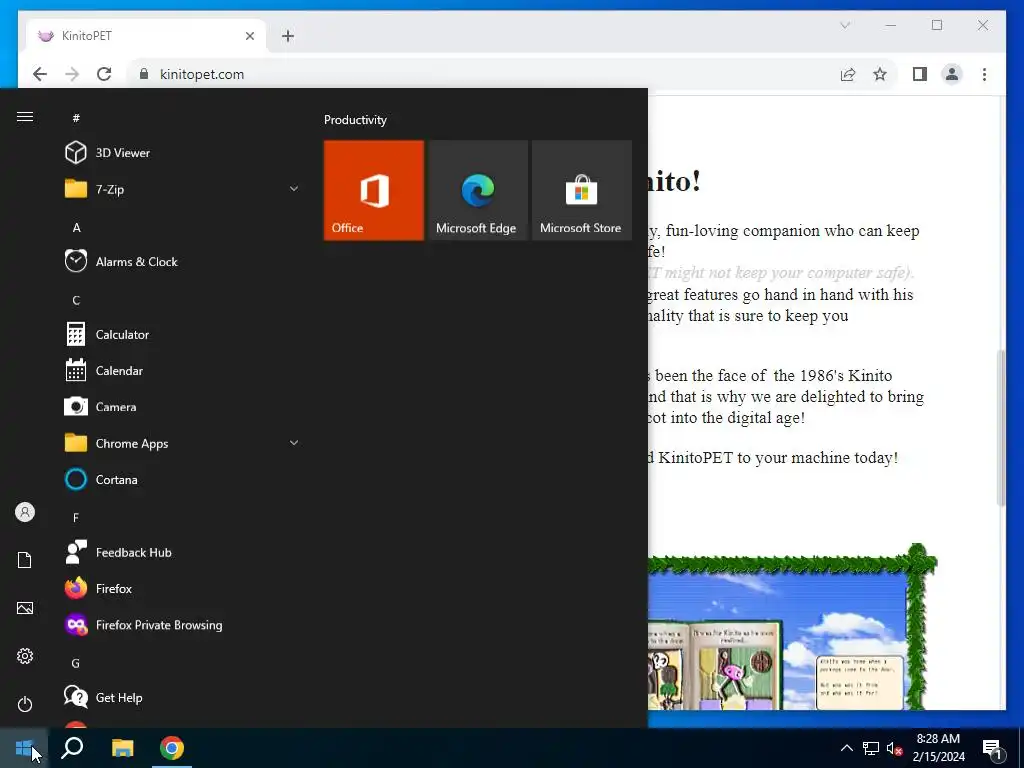Open the Microsoft Store tile
1024x768 pixels.
pyautogui.click(x=581, y=190)
